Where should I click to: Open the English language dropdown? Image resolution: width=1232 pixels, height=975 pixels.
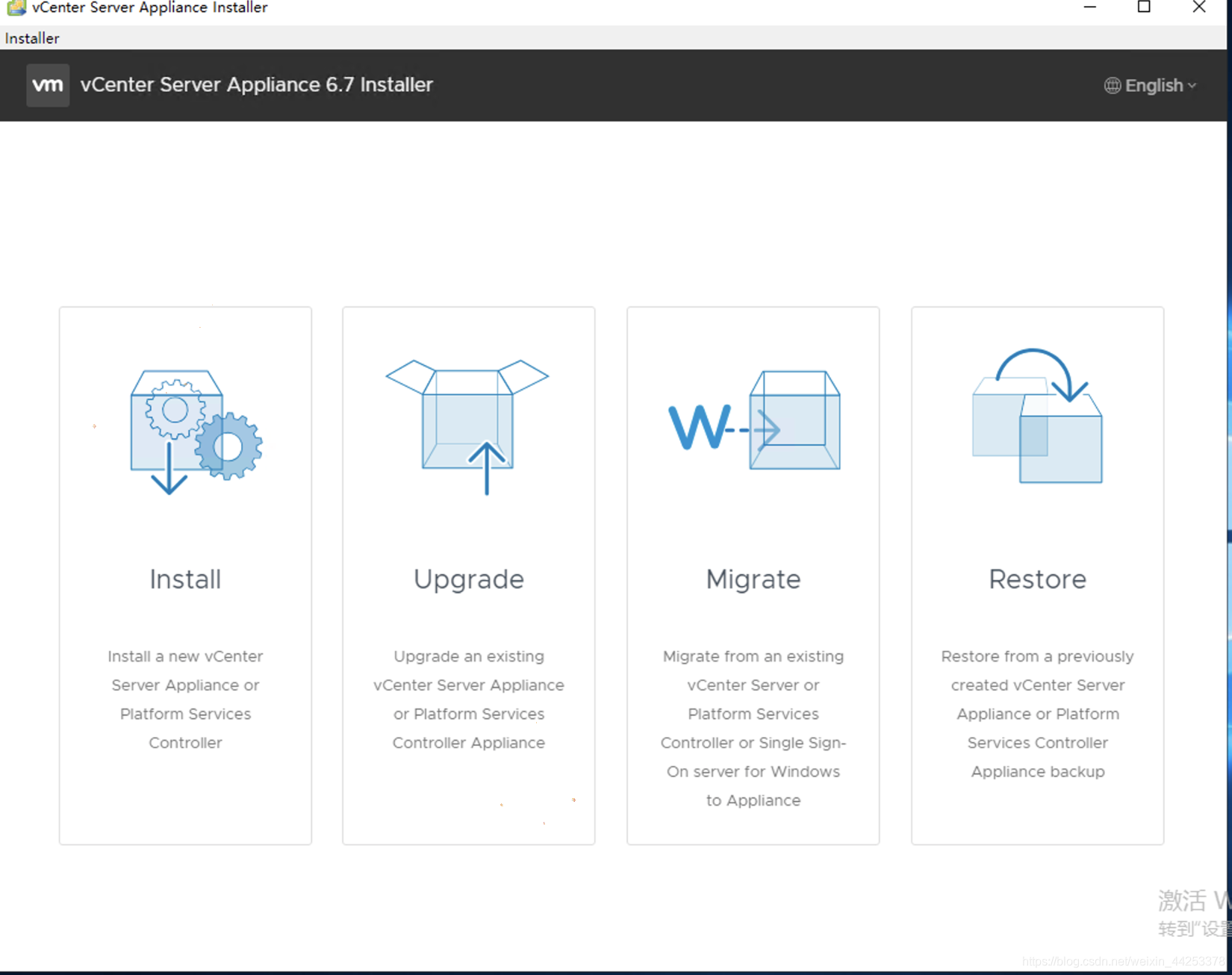click(x=1150, y=86)
